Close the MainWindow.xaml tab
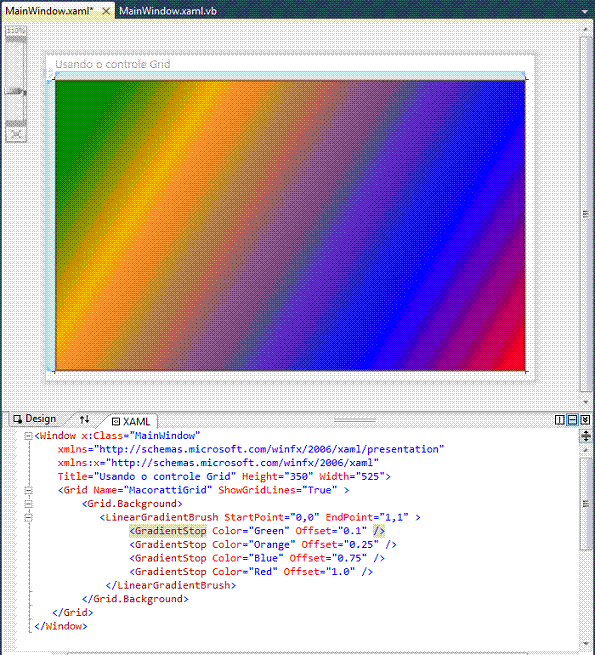Viewport: 595px width, 655px height. [x=106, y=11]
